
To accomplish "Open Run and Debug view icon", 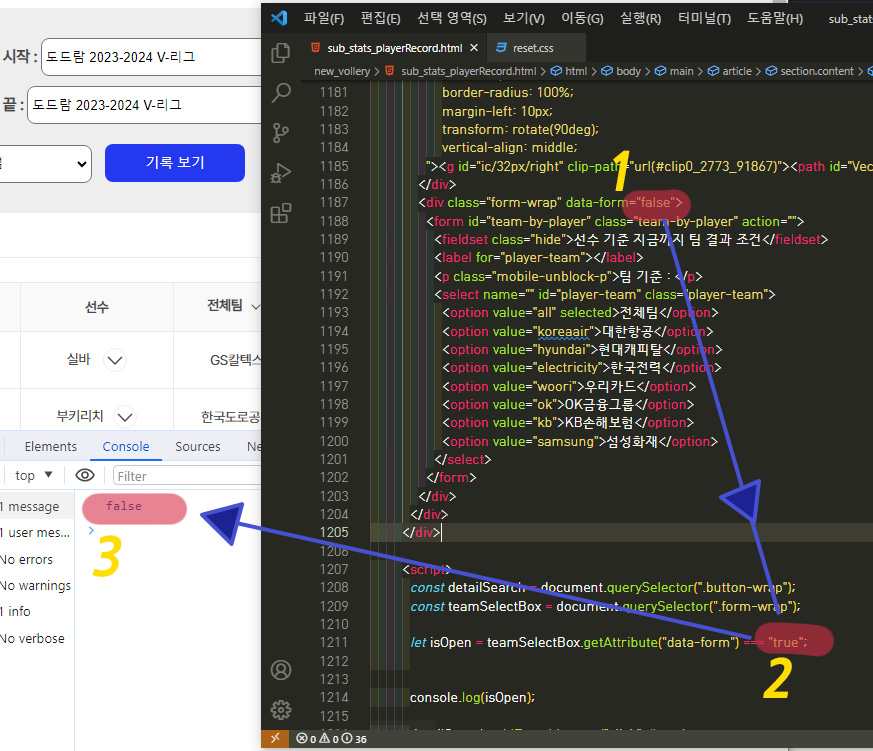I will click(x=281, y=173).
